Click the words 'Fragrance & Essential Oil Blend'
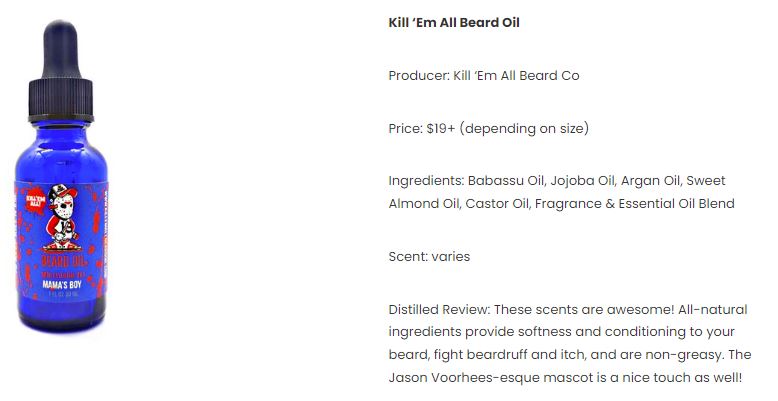This screenshot has width=778, height=401. pyautogui.click(x=635, y=203)
